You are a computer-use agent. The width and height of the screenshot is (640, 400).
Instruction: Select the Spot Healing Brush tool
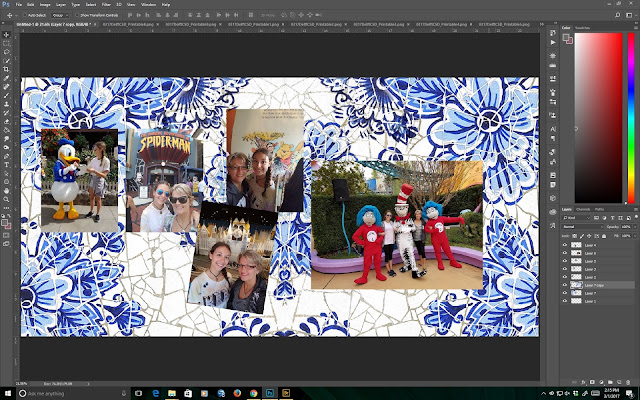coord(7,87)
